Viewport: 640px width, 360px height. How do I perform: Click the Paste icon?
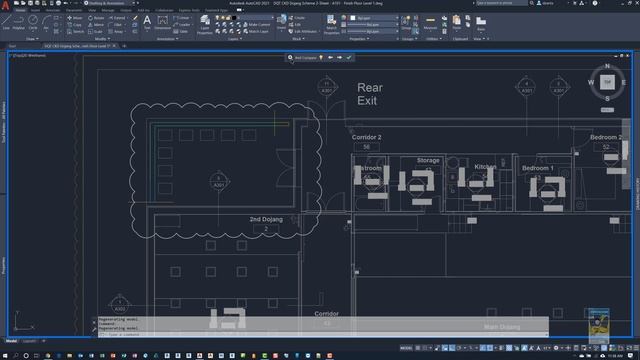click(457, 22)
